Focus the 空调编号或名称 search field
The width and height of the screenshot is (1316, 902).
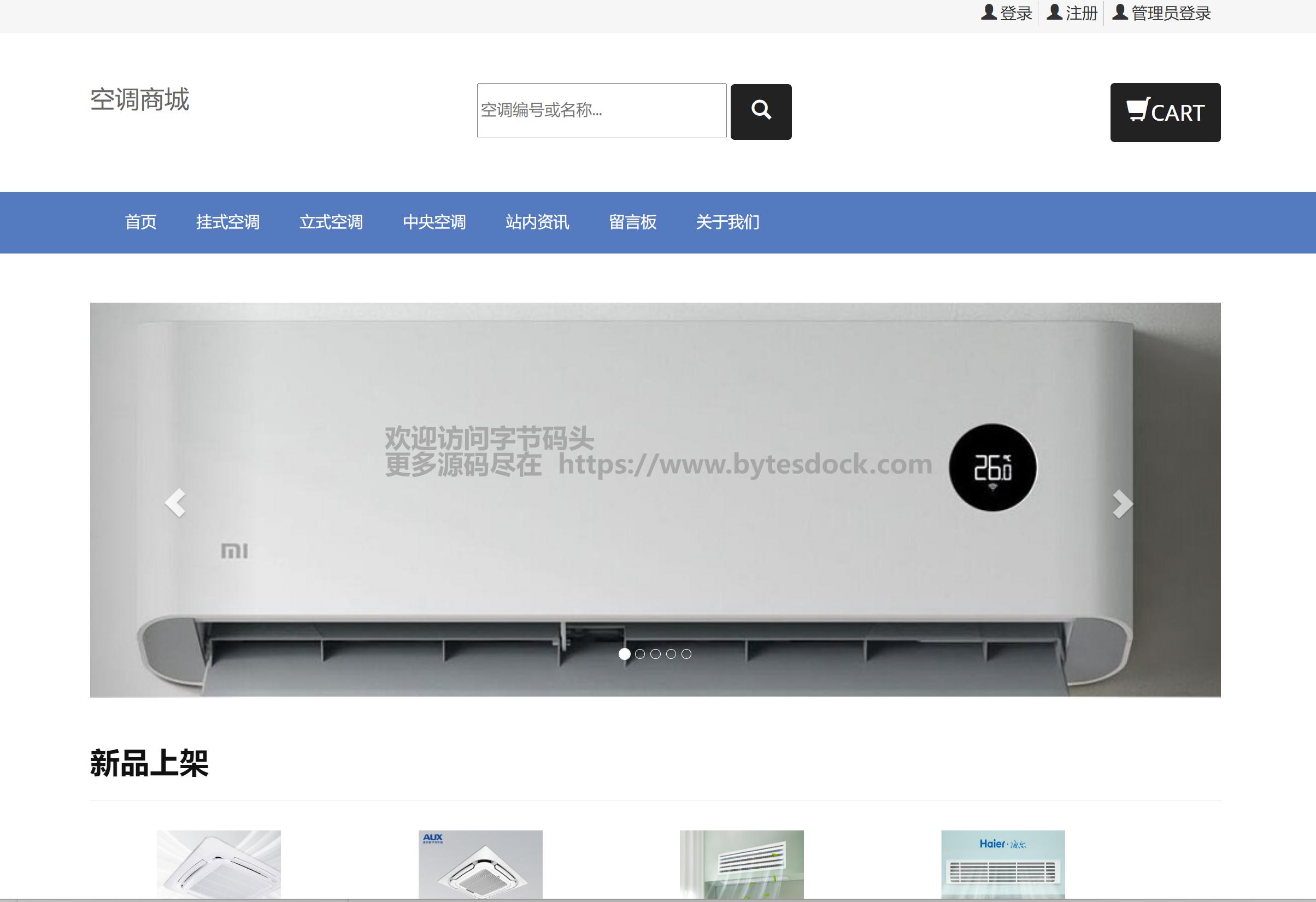(x=601, y=110)
